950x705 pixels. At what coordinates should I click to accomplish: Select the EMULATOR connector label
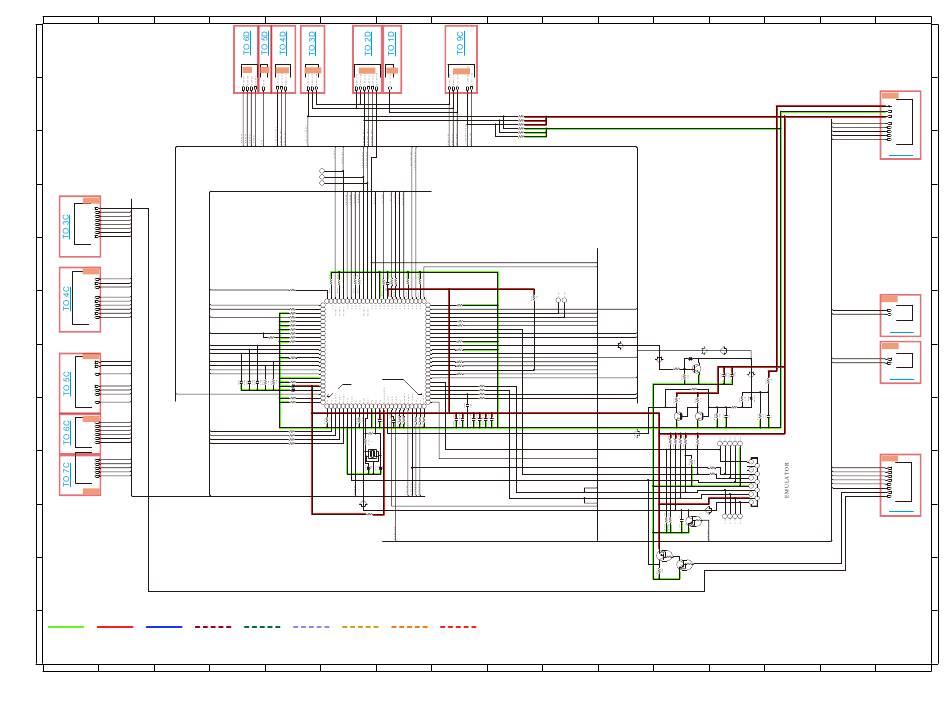coord(787,480)
